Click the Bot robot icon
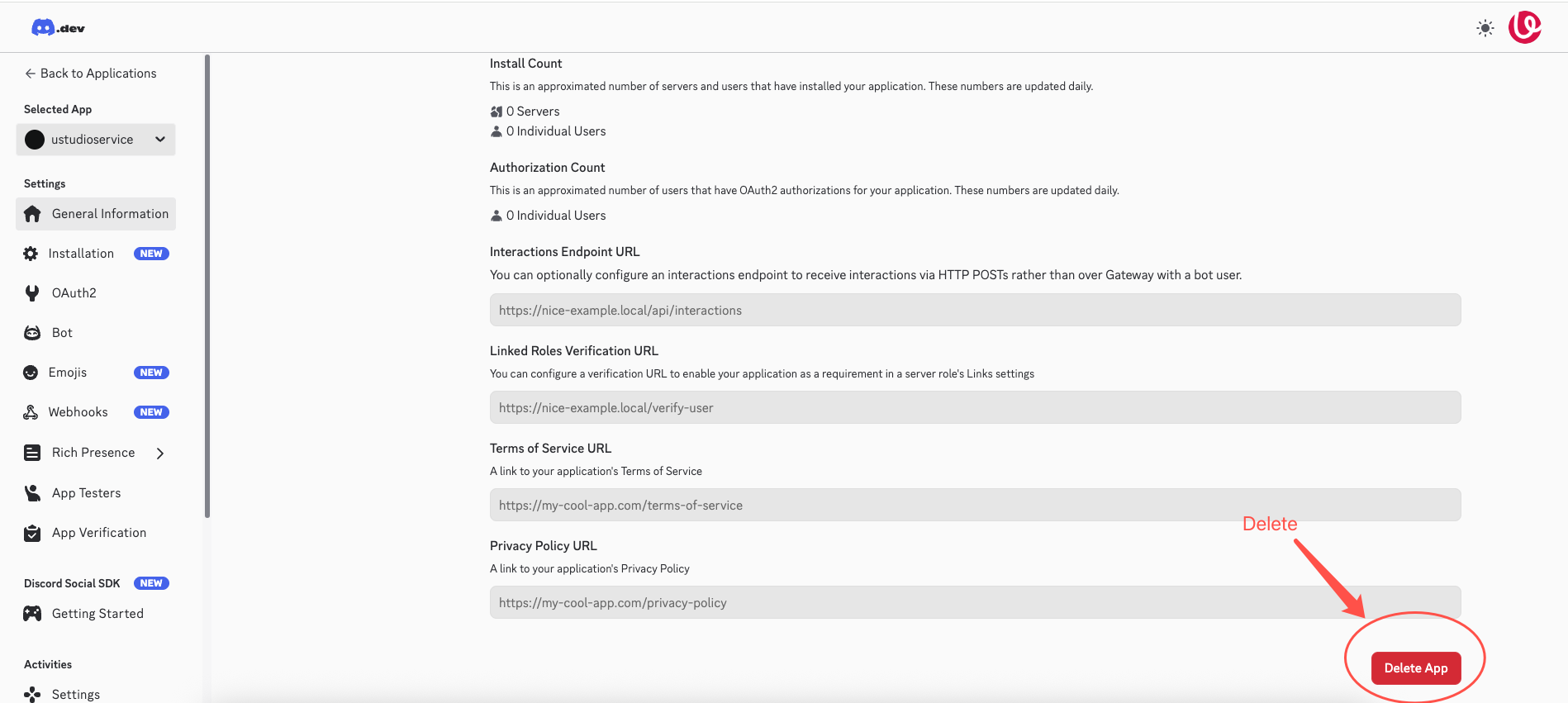 coord(32,333)
